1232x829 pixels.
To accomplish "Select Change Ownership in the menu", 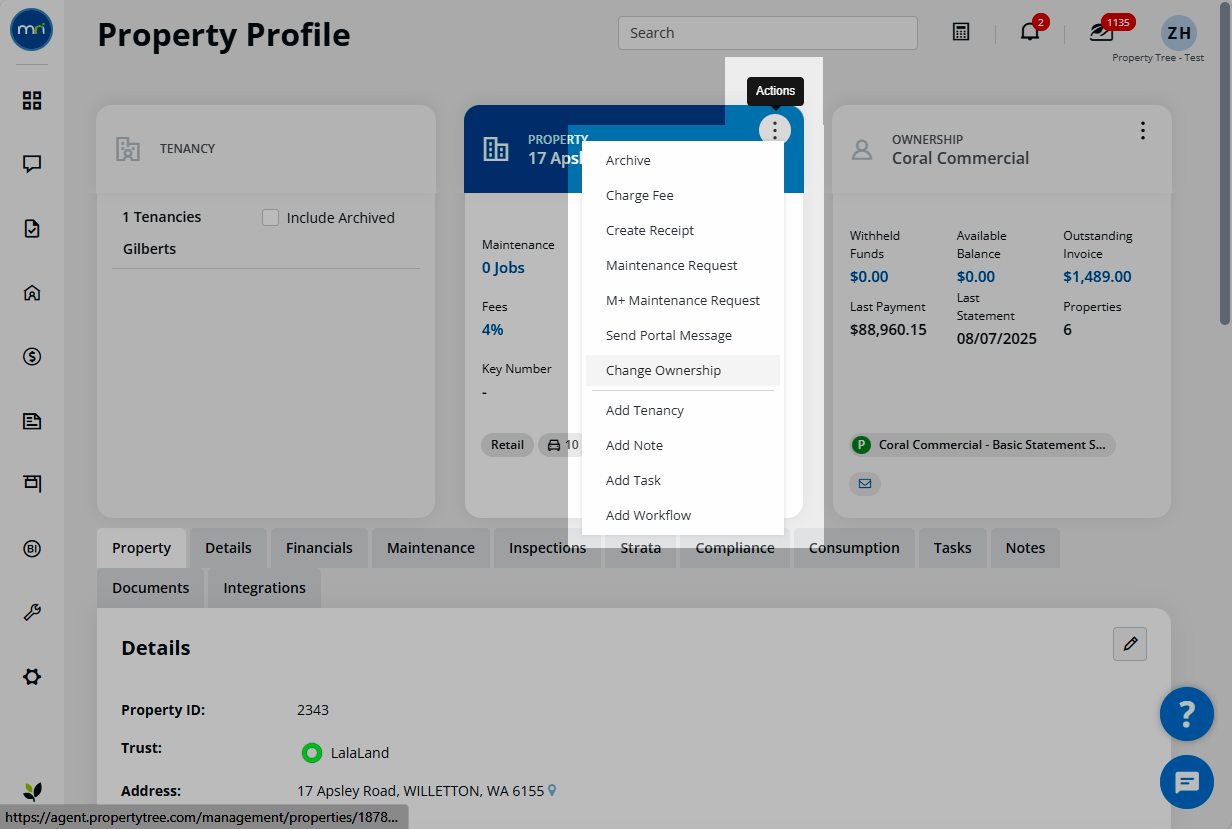I will [683, 371].
